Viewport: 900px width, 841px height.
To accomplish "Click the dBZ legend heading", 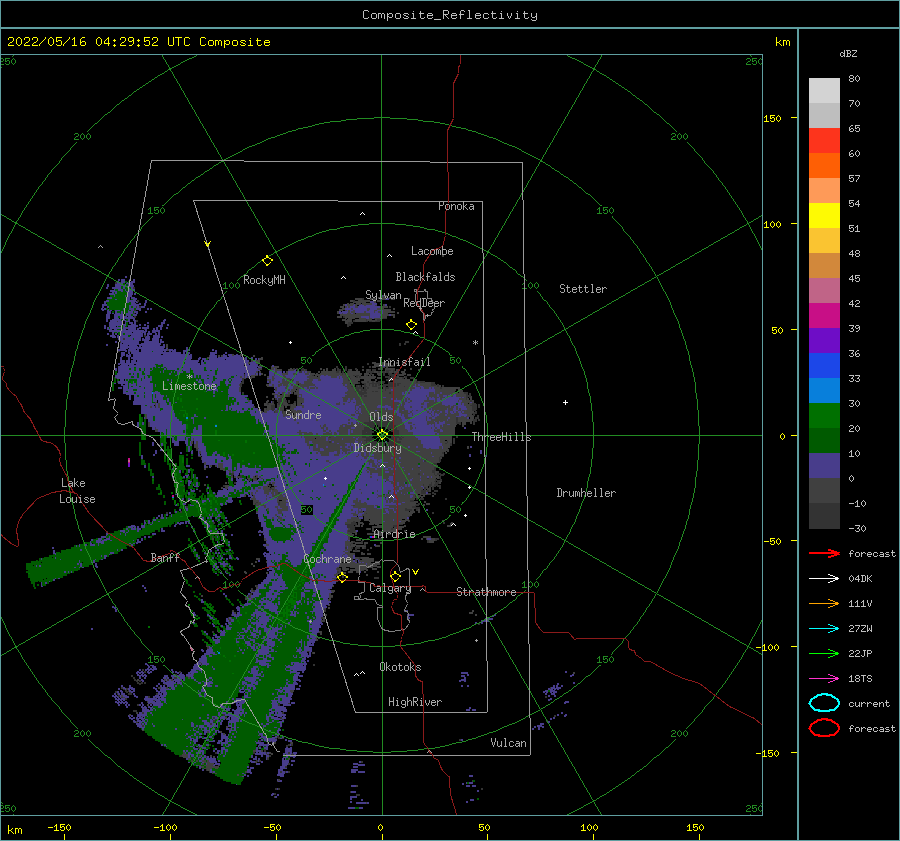I will click(848, 53).
